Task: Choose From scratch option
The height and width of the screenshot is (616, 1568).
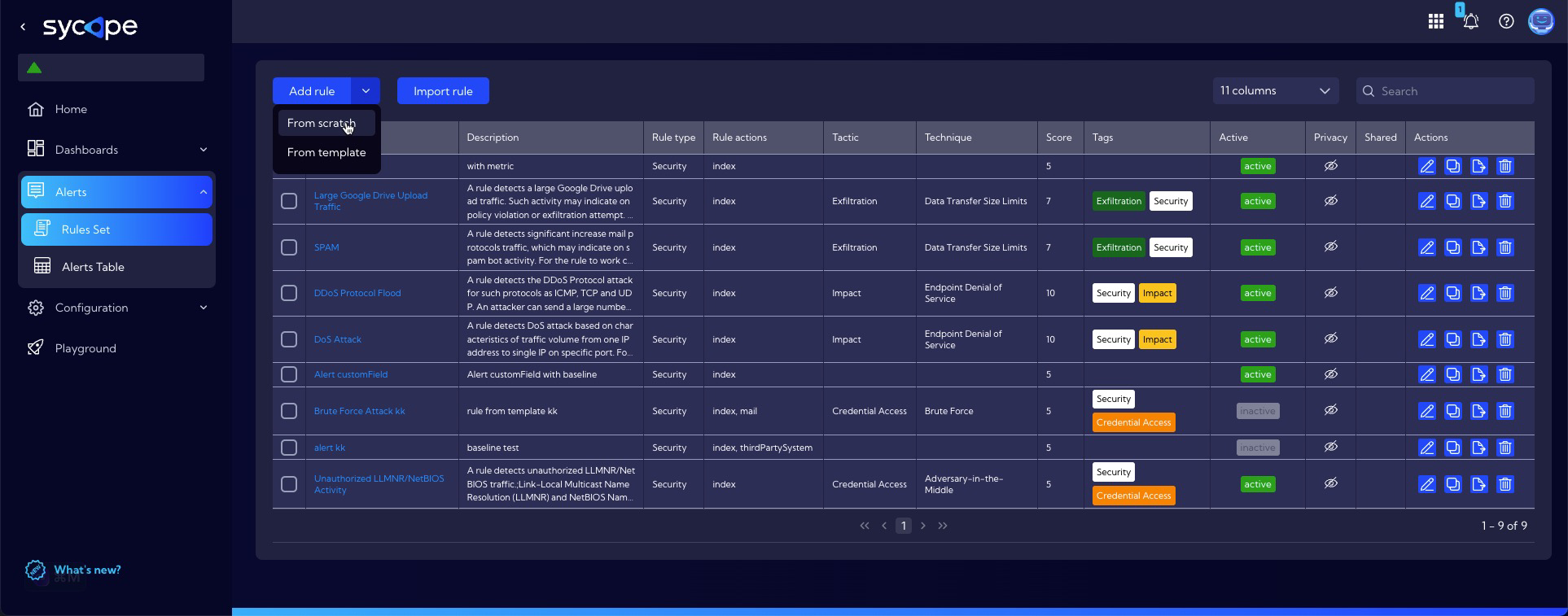Action: coord(326,123)
